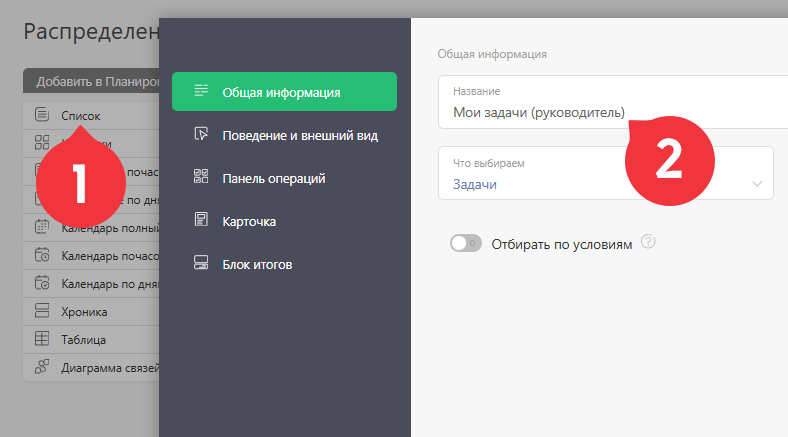
Task: Switch to the Панель операций section
Action: point(284,178)
